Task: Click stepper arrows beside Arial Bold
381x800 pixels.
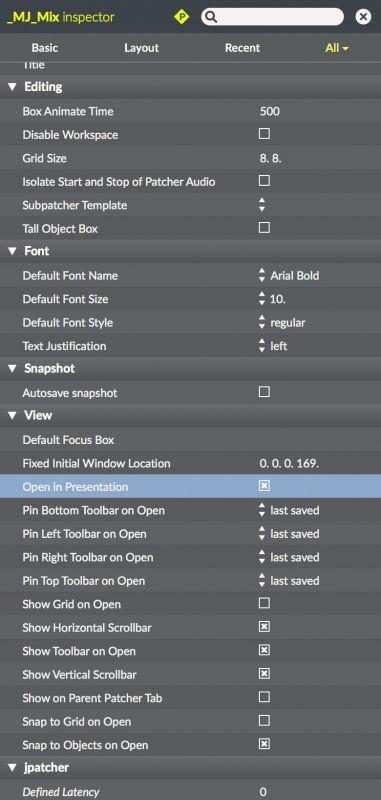Action: pos(262,276)
